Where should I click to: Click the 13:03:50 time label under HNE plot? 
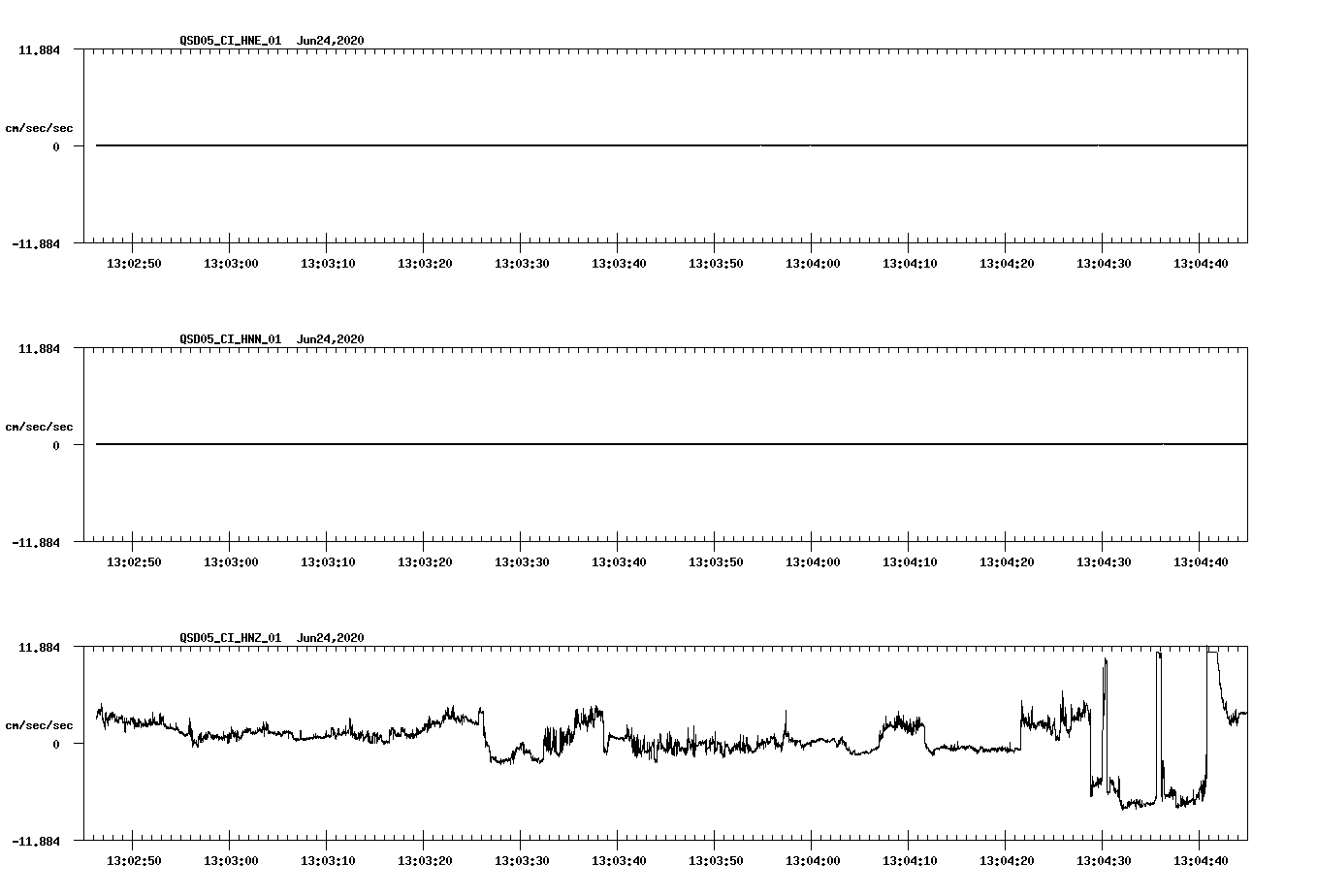(x=716, y=264)
